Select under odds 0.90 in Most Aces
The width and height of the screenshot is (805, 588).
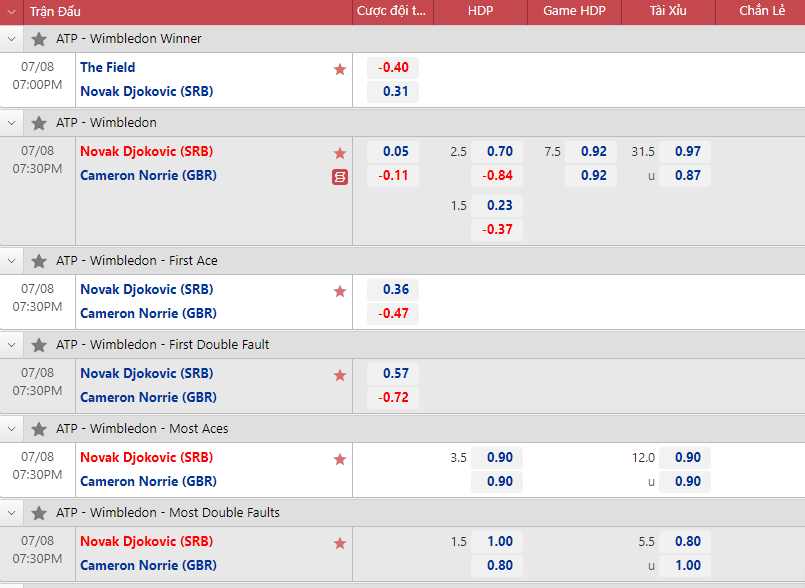[685, 482]
